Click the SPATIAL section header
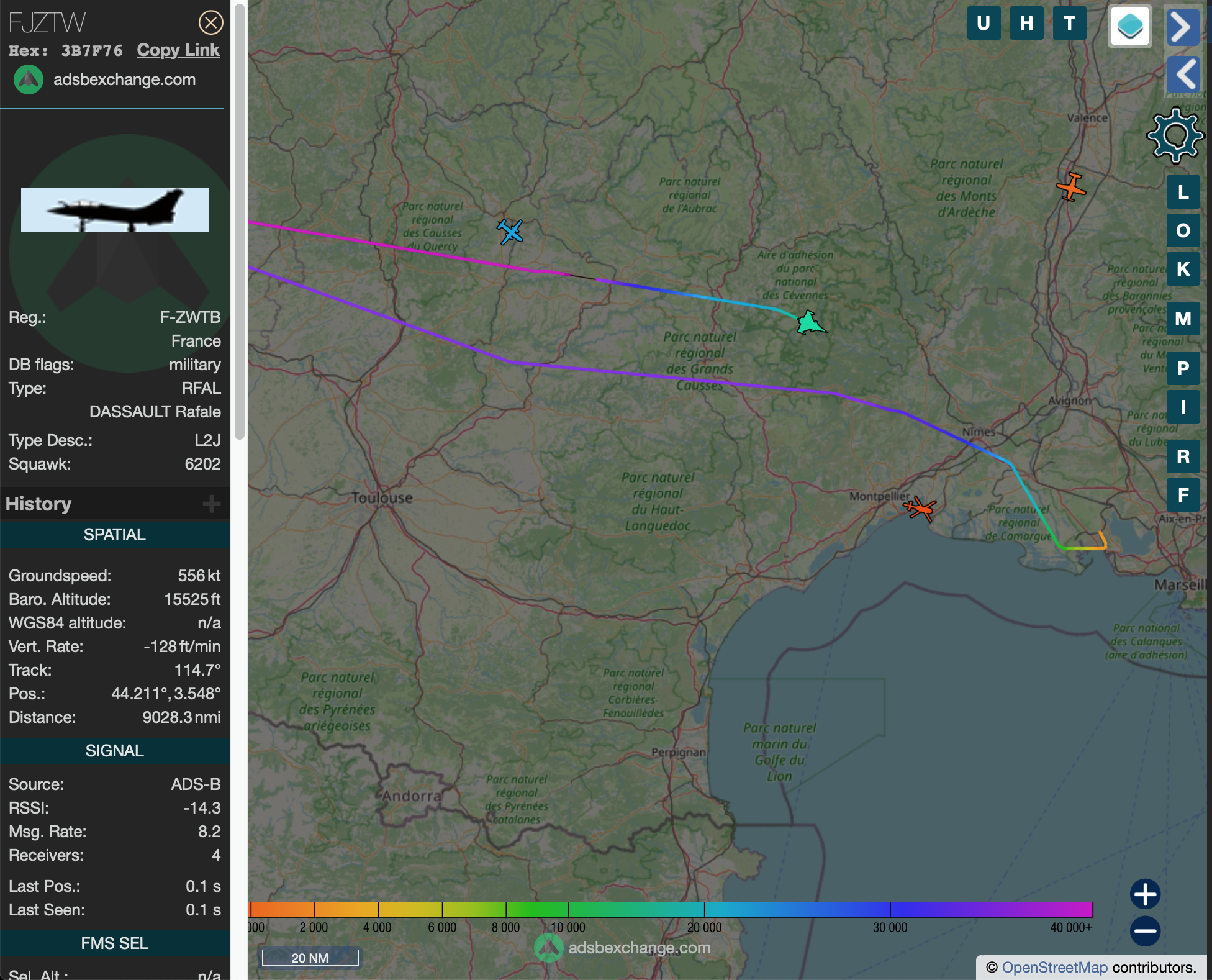The height and width of the screenshot is (980, 1212). click(x=115, y=535)
